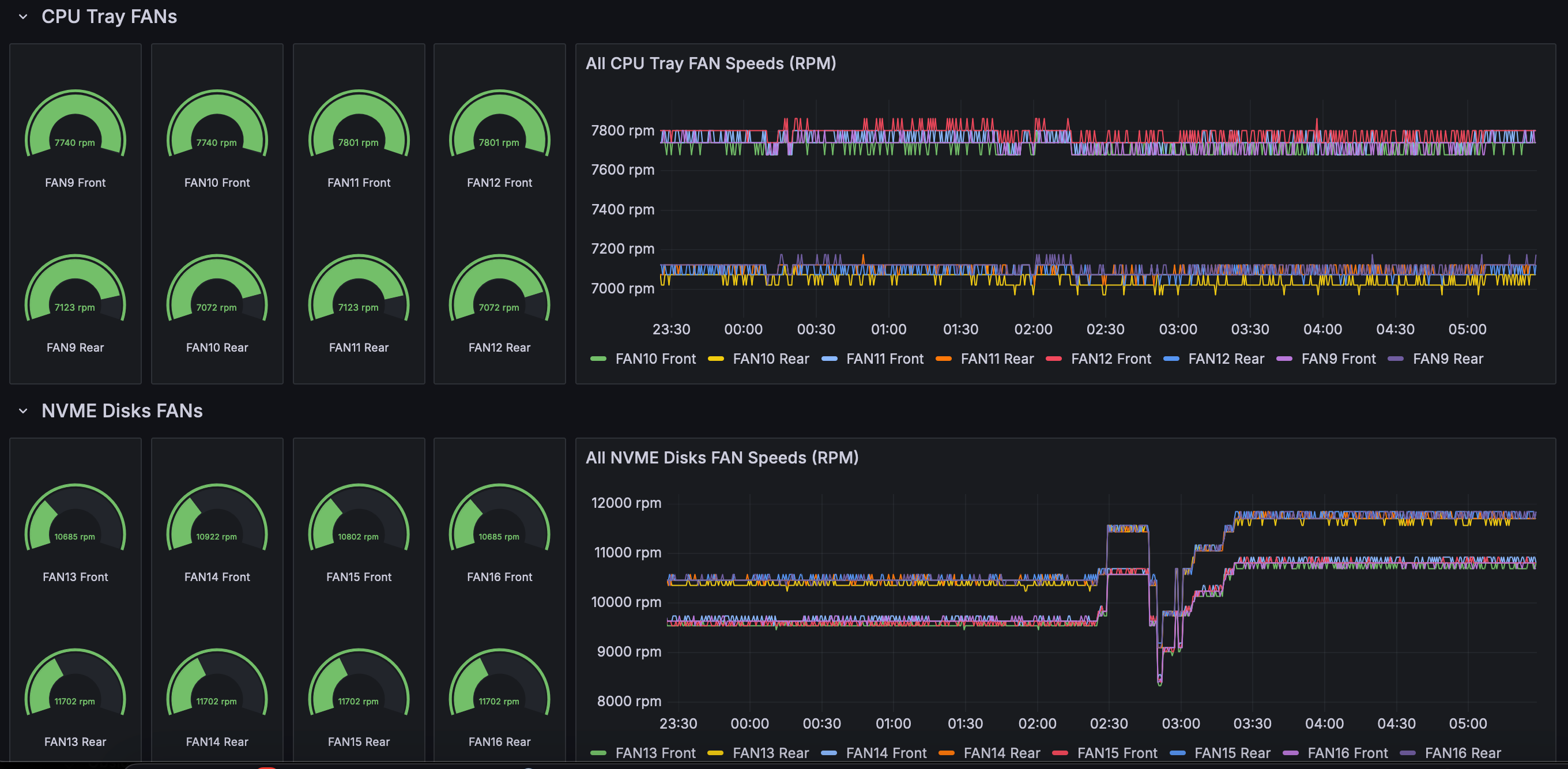Toggle FAN16 Rear series in NVME legend
This screenshot has width=1568, height=769.
click(x=1463, y=753)
